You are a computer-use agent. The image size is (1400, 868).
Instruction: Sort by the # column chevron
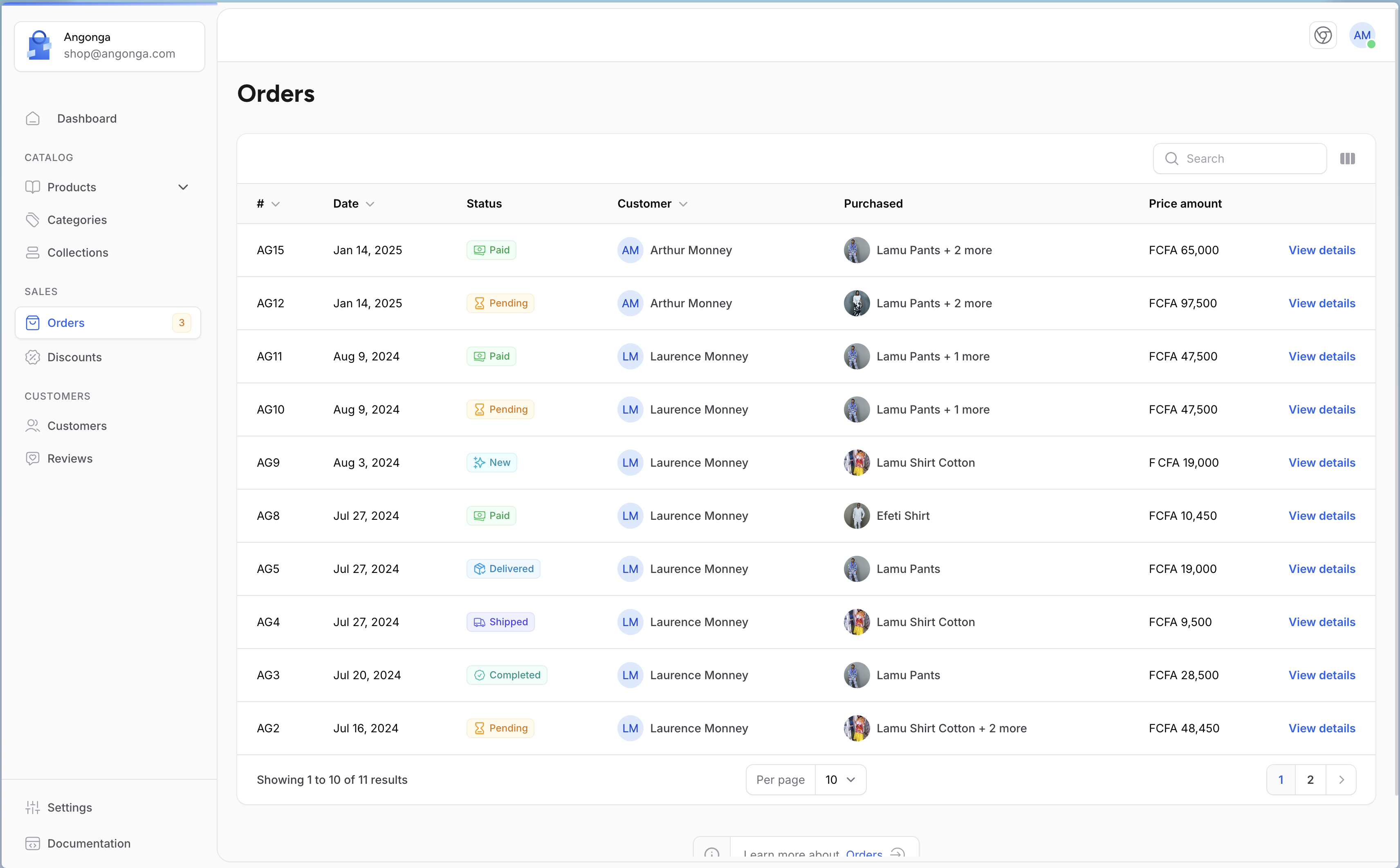pos(276,204)
